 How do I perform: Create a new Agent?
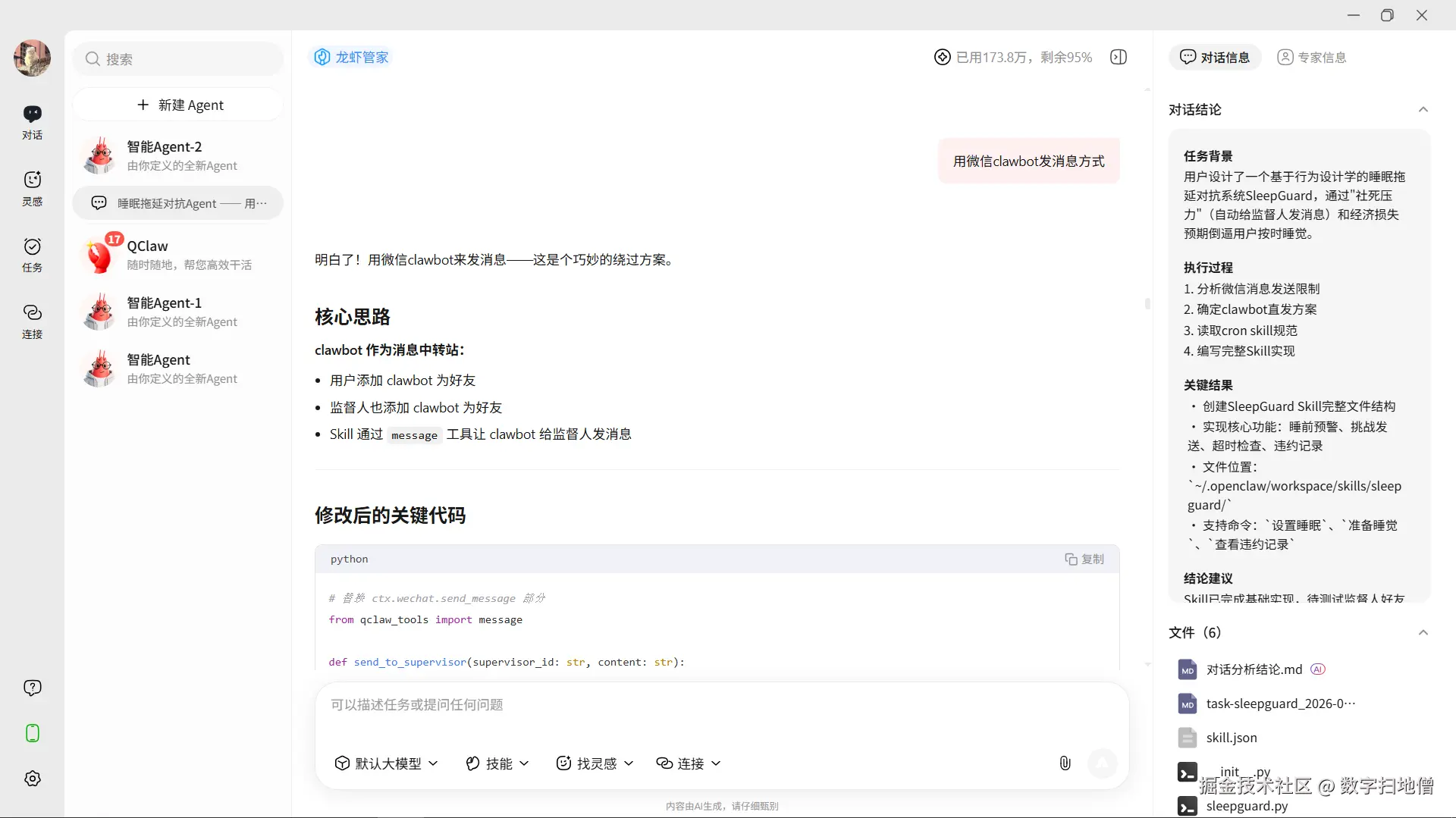pyautogui.click(x=179, y=105)
